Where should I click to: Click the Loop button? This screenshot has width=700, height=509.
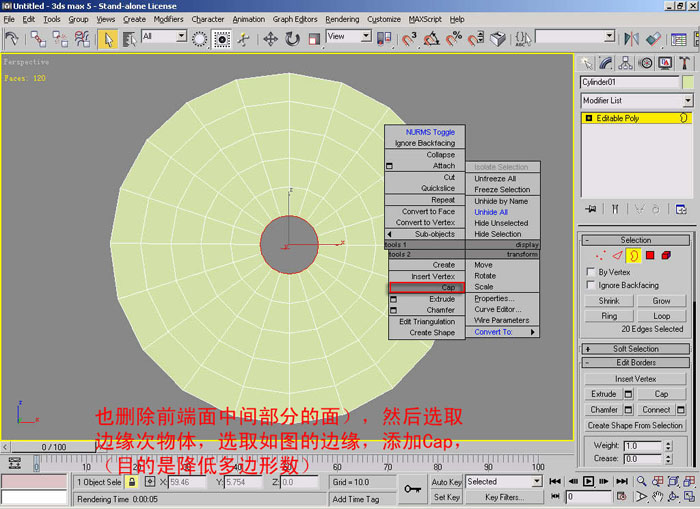click(x=661, y=316)
